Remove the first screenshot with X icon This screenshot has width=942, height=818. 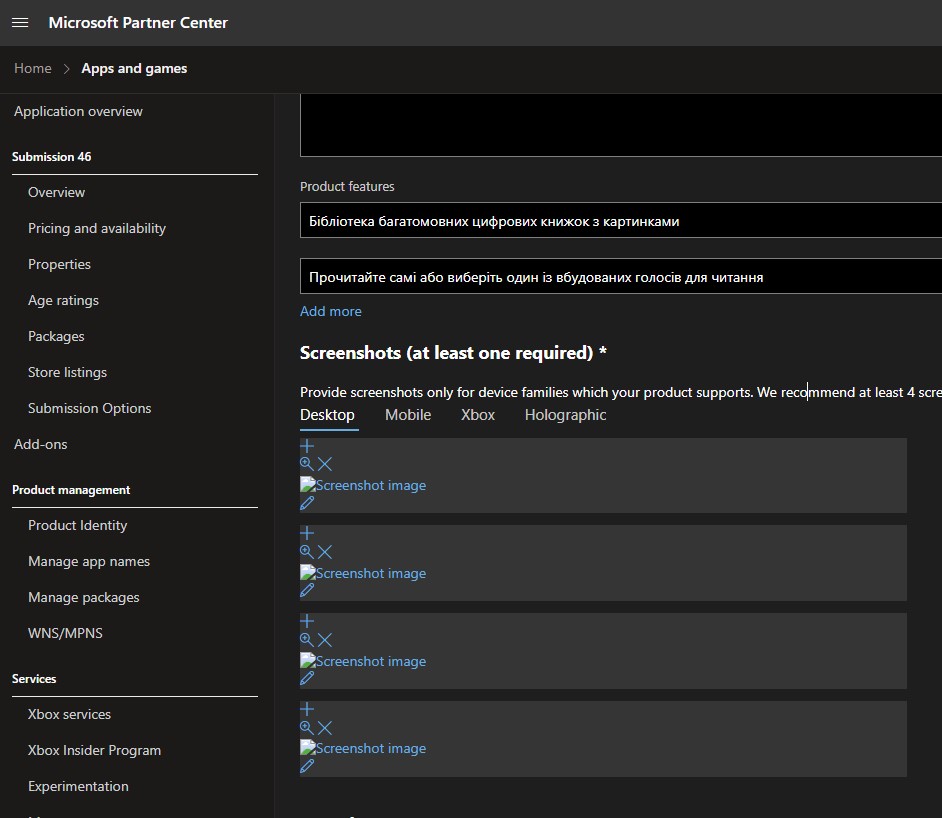pos(325,464)
